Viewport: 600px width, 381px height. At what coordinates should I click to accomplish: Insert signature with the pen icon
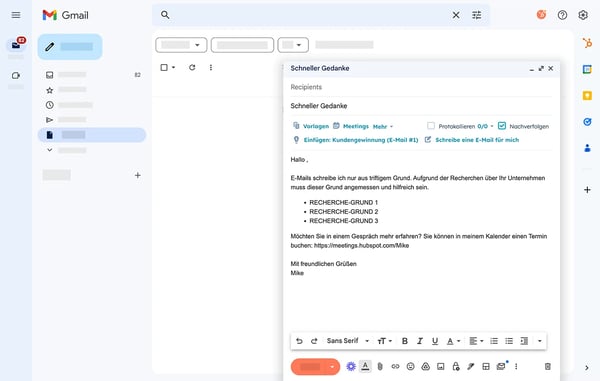pos(471,366)
